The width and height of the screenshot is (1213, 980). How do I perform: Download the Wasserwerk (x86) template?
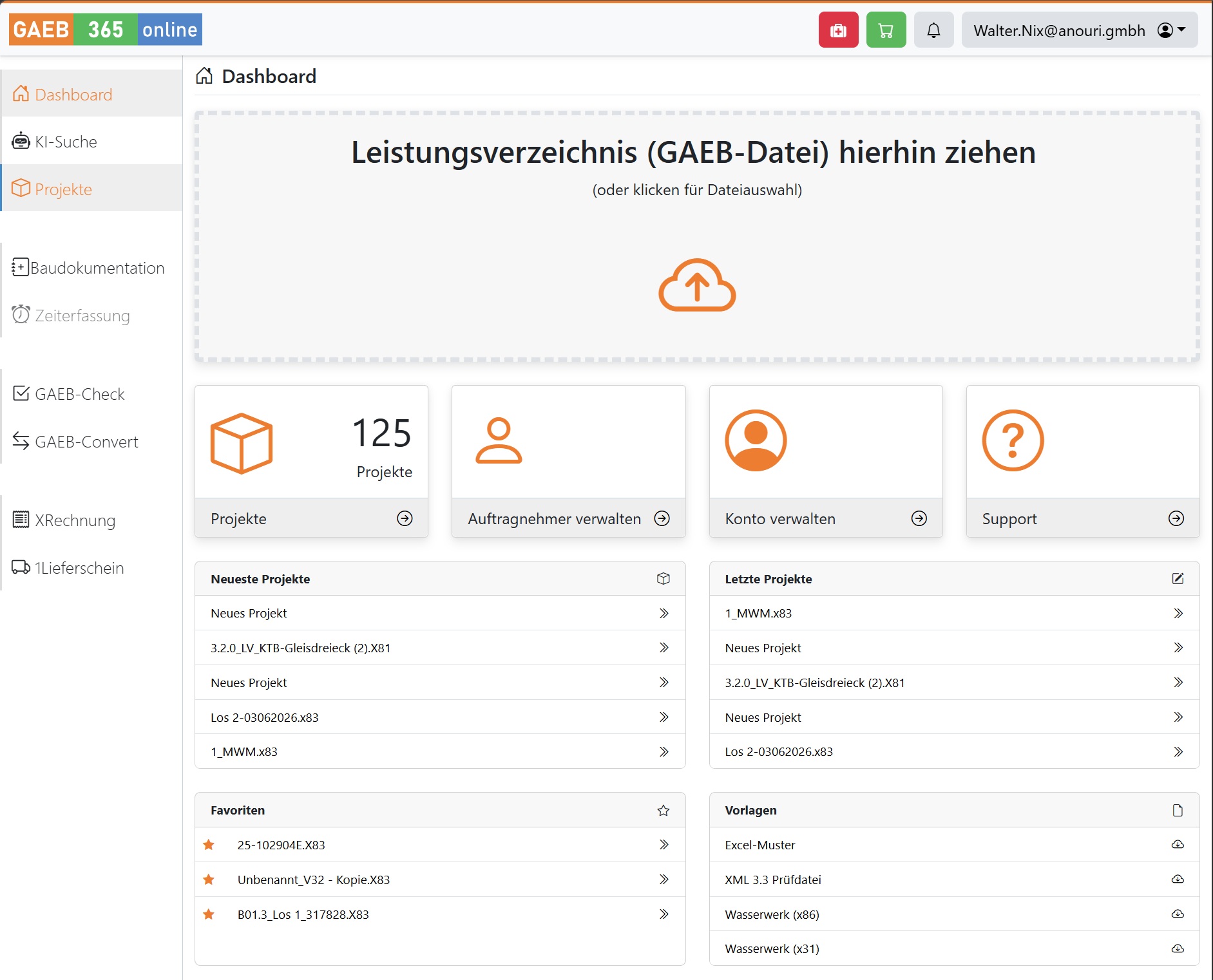1178,914
